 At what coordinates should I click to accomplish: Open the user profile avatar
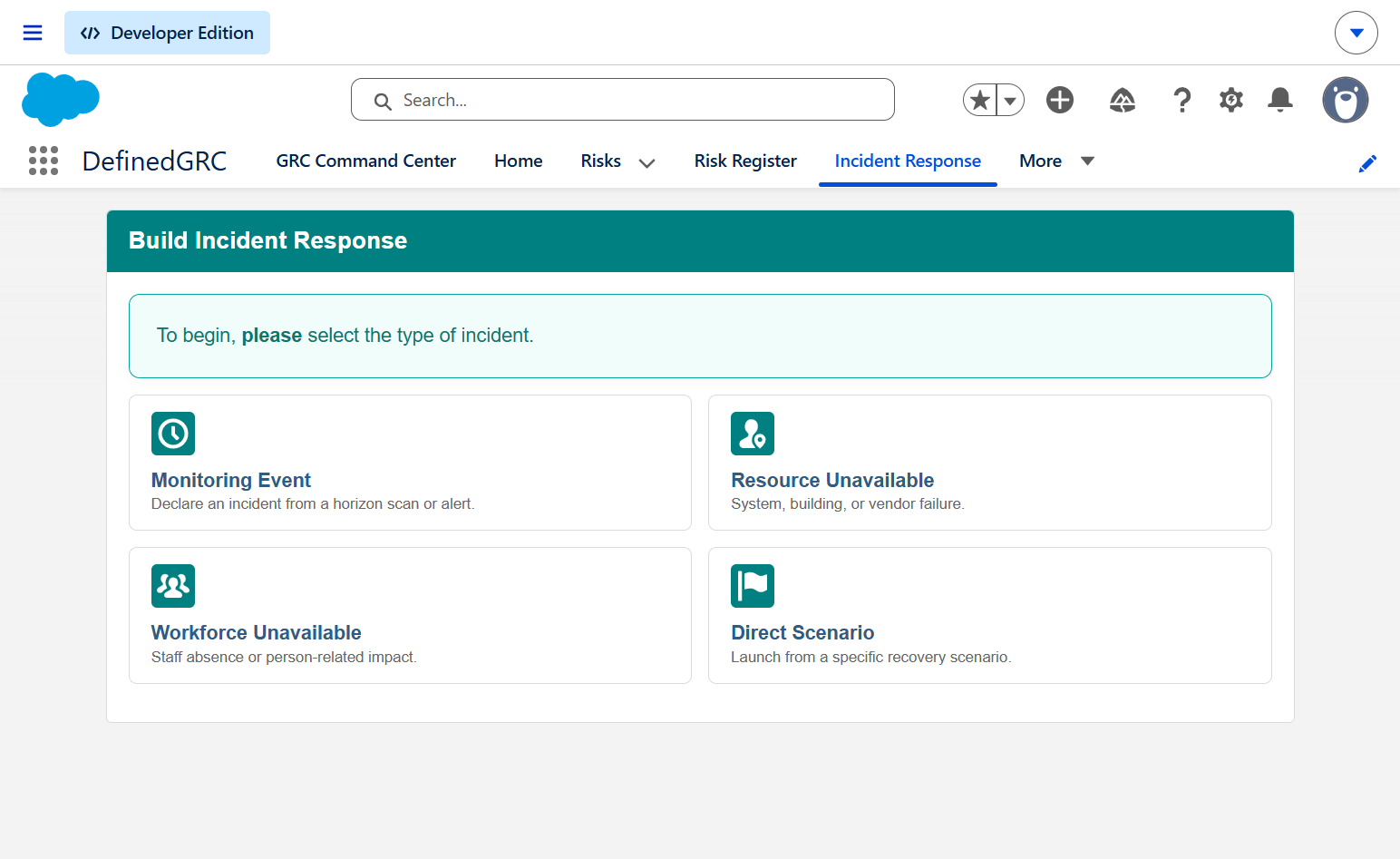[x=1346, y=100]
